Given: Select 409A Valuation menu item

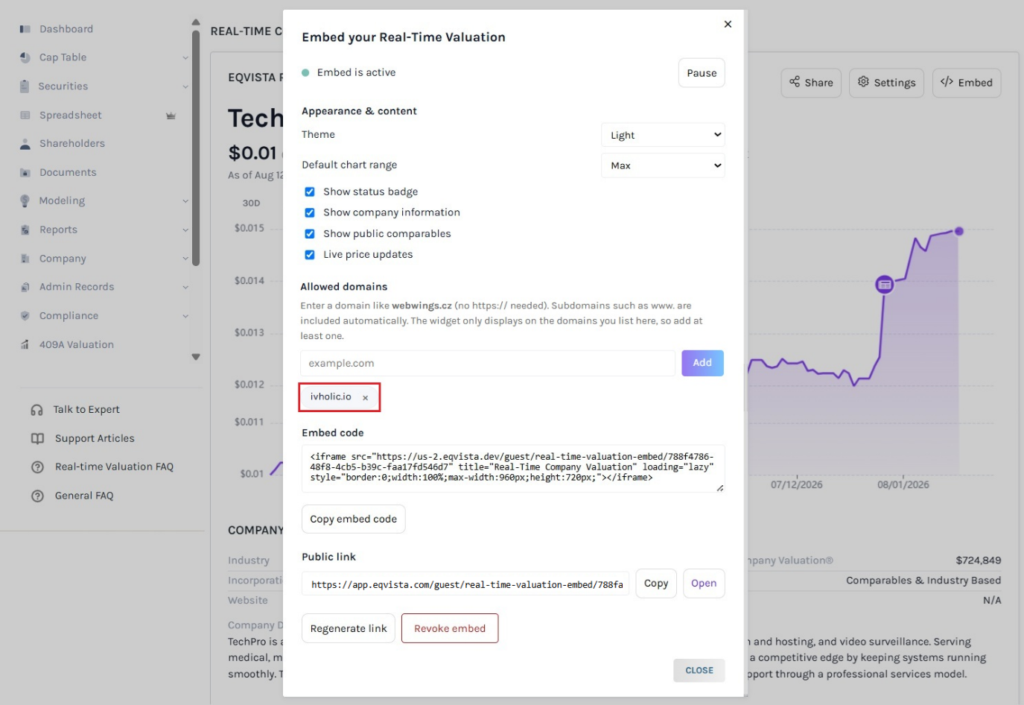Looking at the screenshot, I should coord(76,345).
